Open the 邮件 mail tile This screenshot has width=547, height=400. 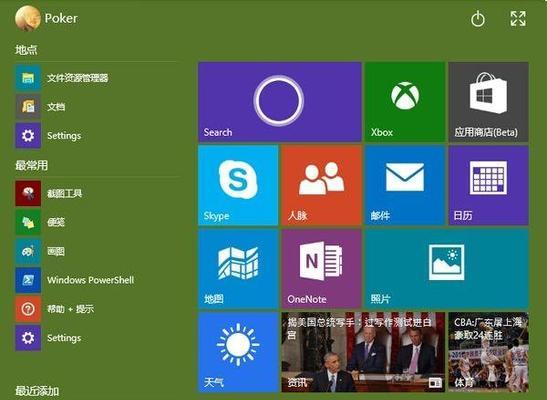click(405, 185)
